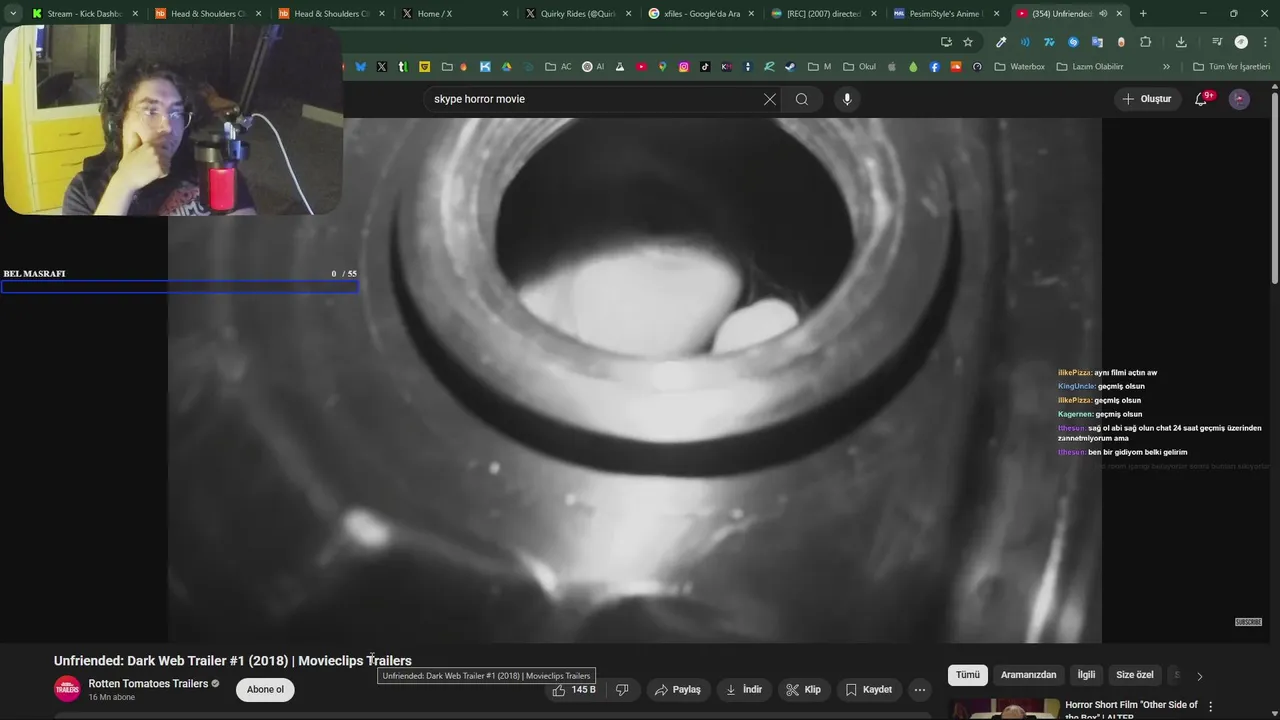Open the M bookmarks folder
Screen dimensions: 1280x720
coord(819,67)
